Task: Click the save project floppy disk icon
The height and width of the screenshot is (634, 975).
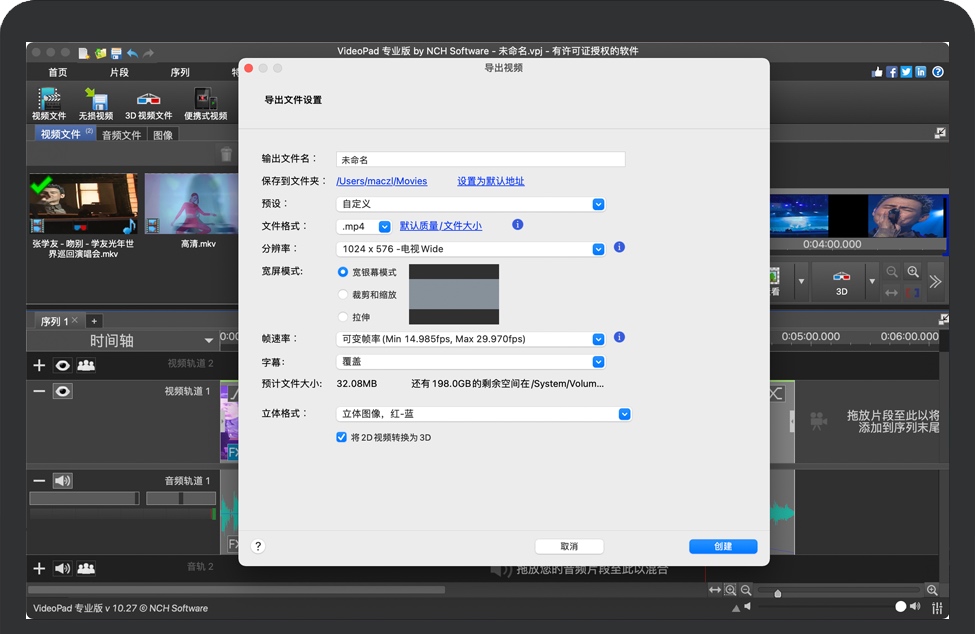Action: (x=115, y=52)
